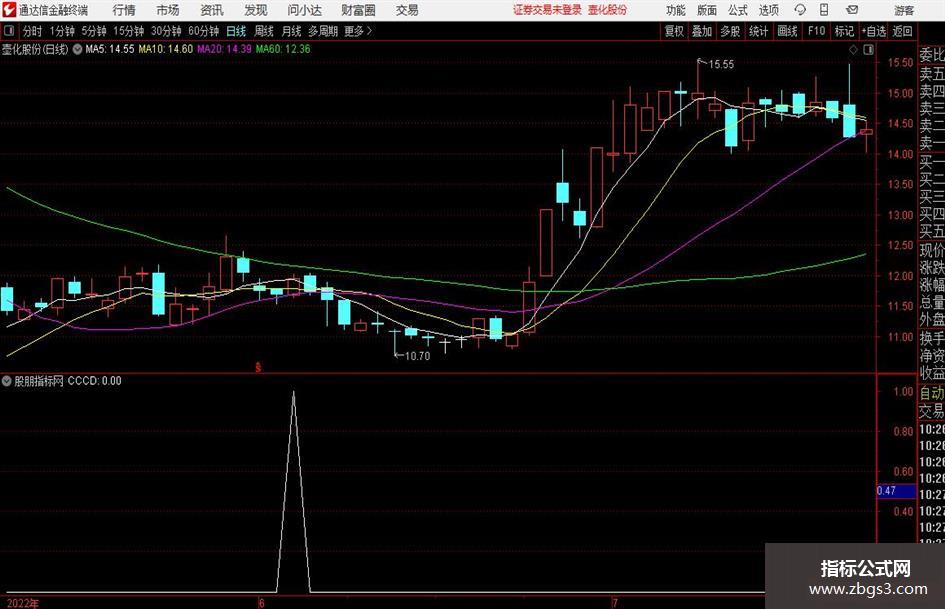Open the mail envelope icon
This screenshot has width=945, height=609.
852,10
